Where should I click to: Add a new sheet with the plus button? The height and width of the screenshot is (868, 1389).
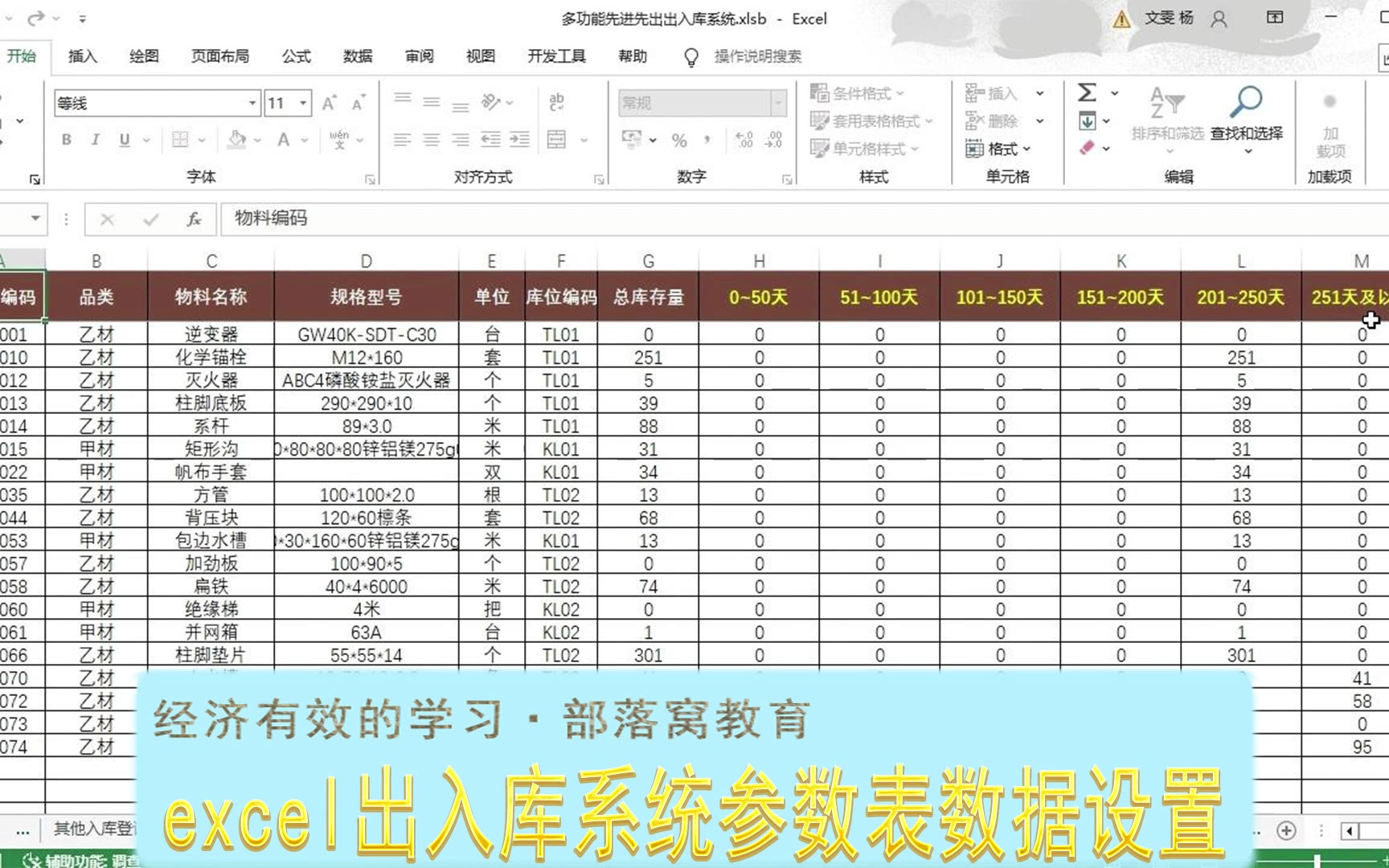pos(1286,830)
